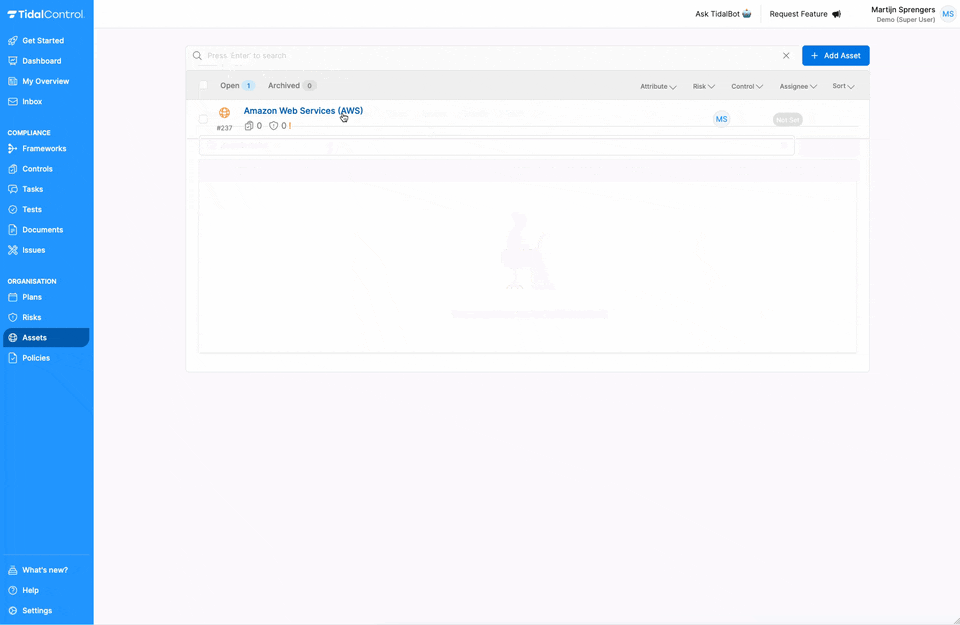The width and height of the screenshot is (960, 625).
Task: Open the Sort options dropdown
Action: (842, 86)
